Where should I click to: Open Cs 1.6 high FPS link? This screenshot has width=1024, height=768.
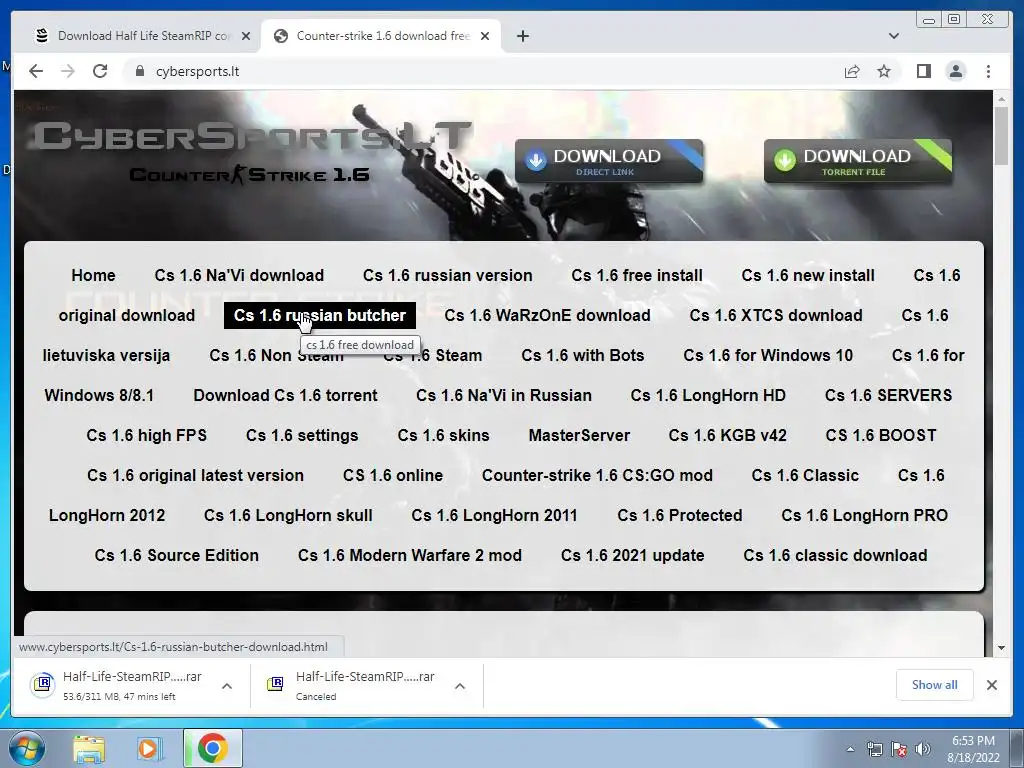146,435
